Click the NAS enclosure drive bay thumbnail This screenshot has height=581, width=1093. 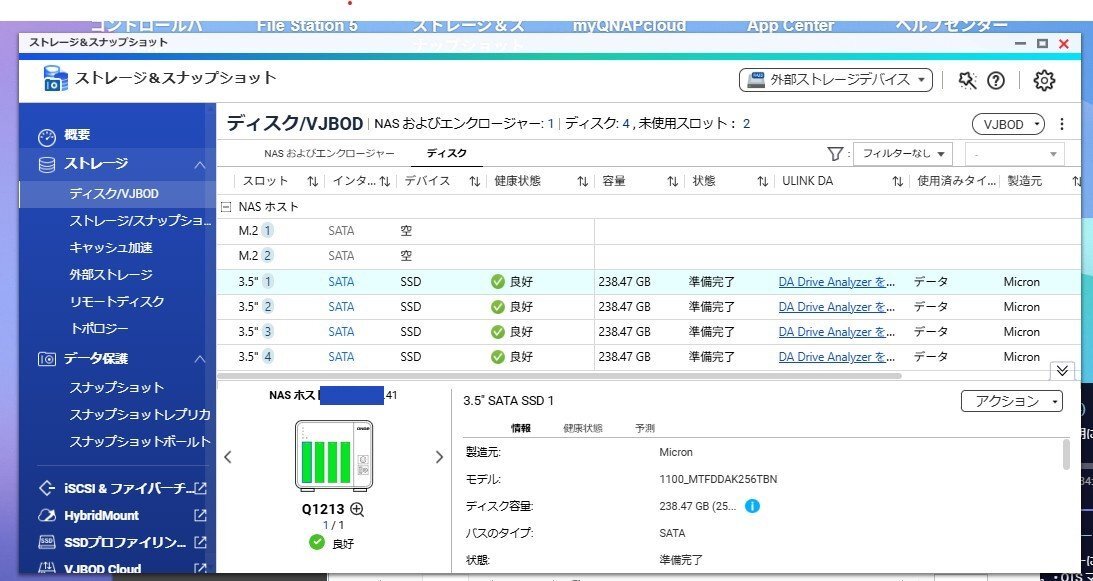(333, 456)
